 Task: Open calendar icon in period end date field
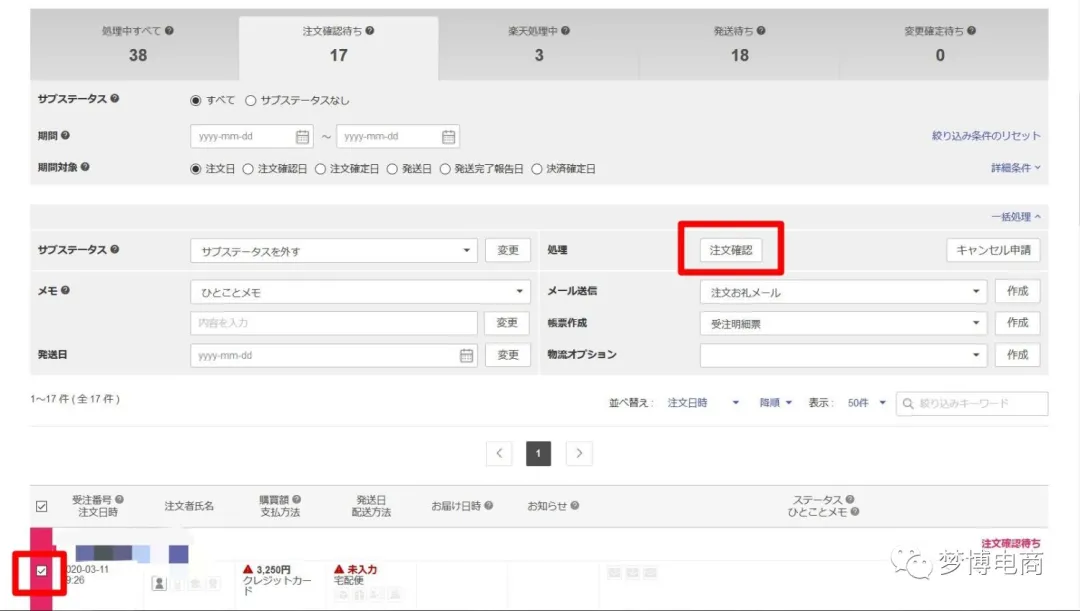pos(448,137)
